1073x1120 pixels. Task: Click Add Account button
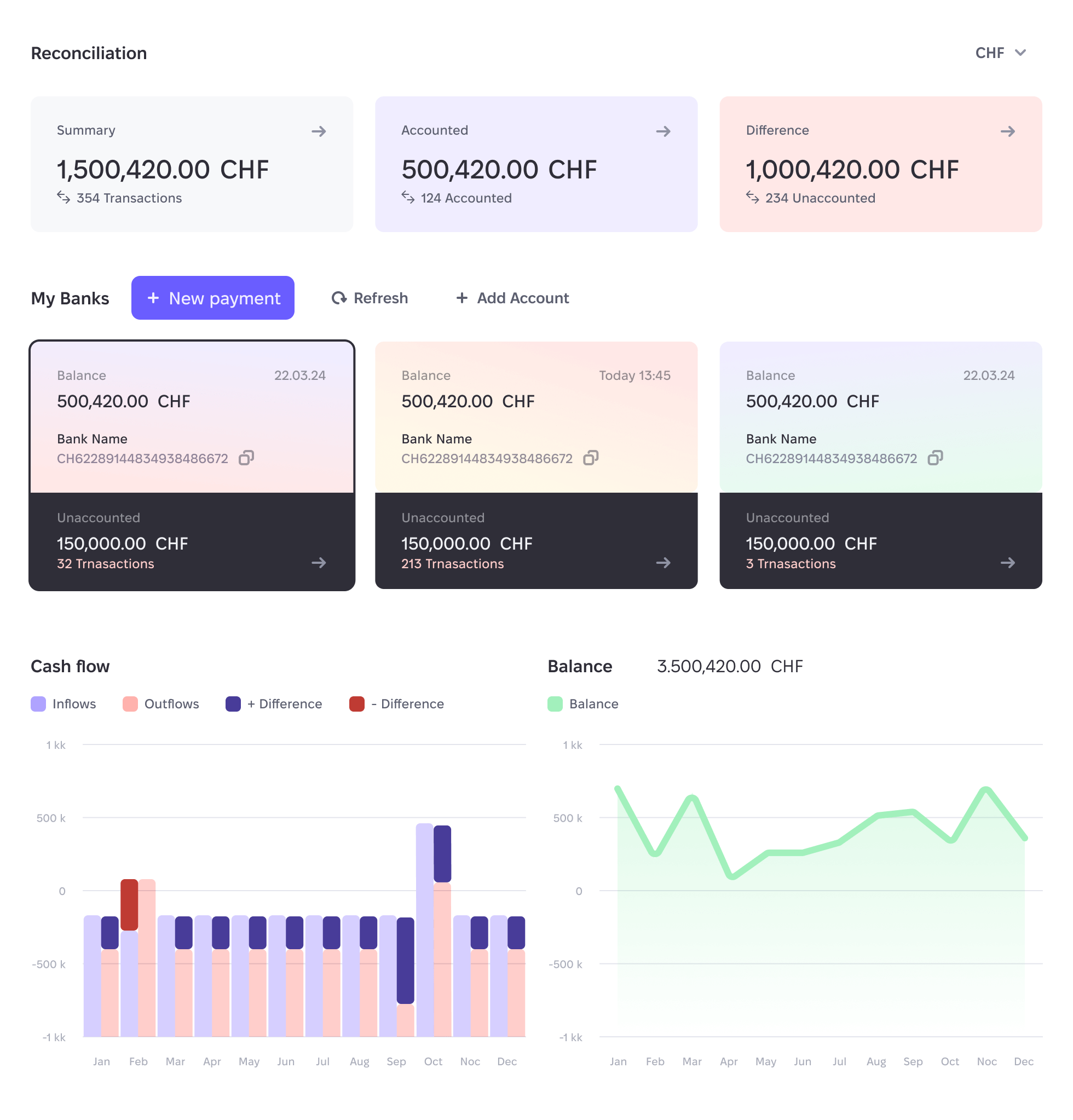[512, 298]
